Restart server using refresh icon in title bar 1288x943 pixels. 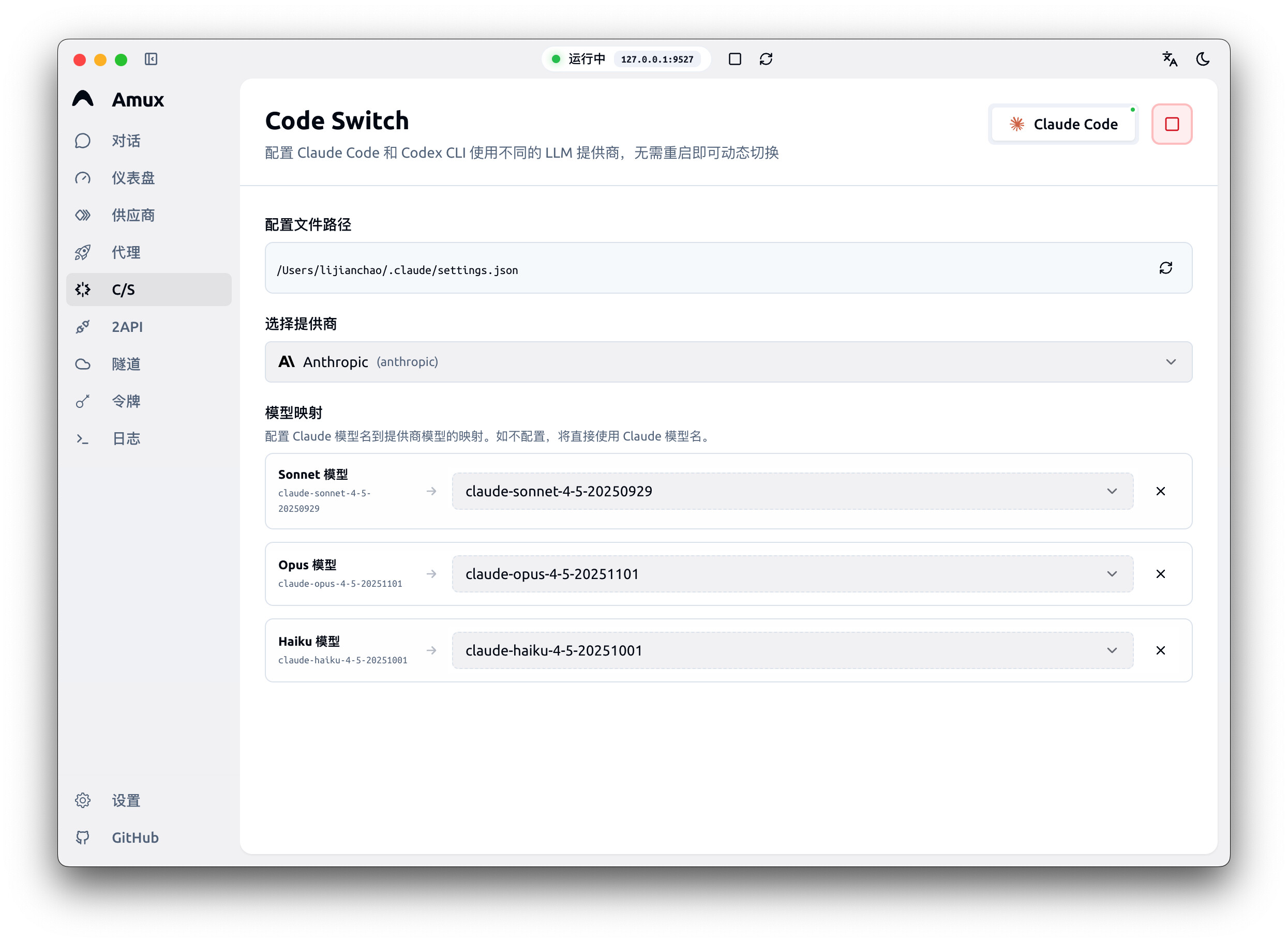pos(766,59)
